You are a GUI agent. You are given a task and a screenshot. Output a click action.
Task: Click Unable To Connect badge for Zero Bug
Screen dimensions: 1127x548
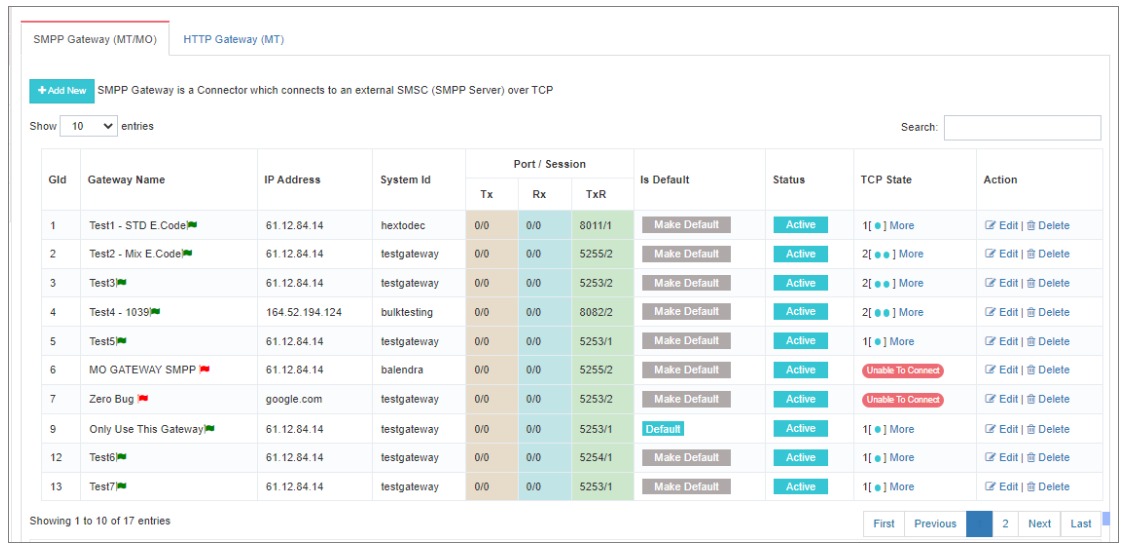point(903,399)
